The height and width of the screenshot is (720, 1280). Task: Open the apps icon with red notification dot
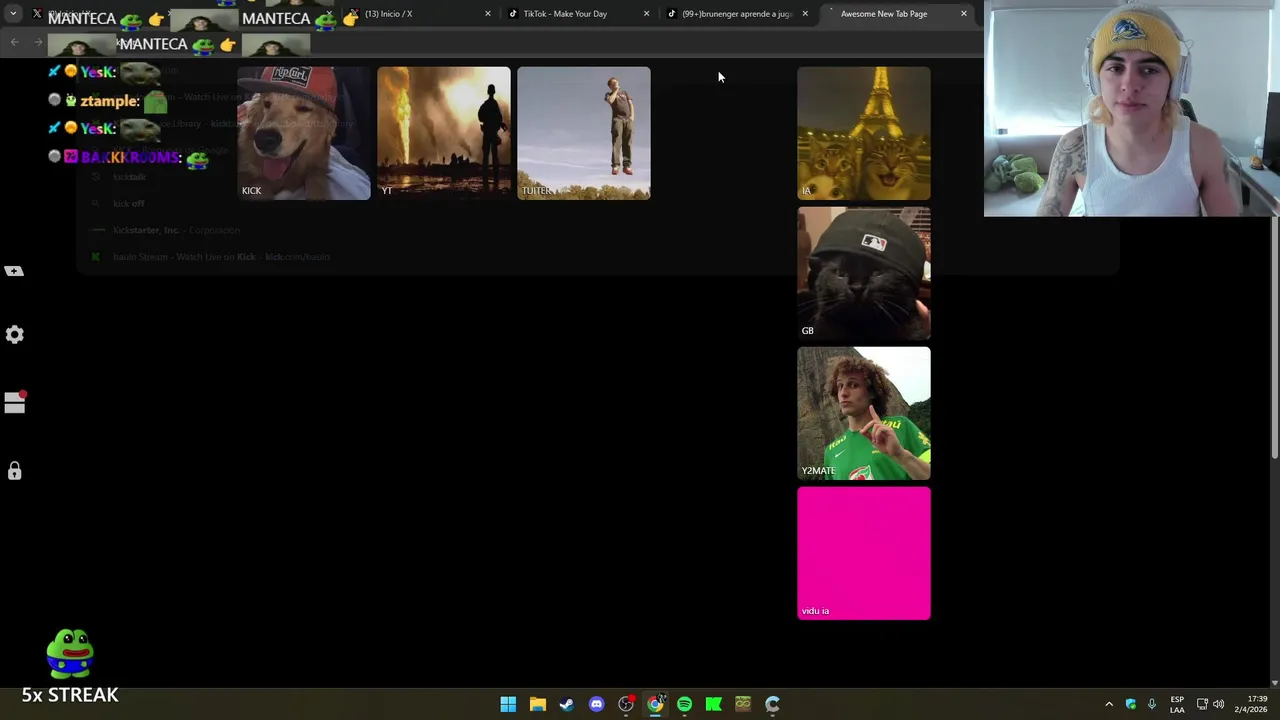[x=14, y=401]
